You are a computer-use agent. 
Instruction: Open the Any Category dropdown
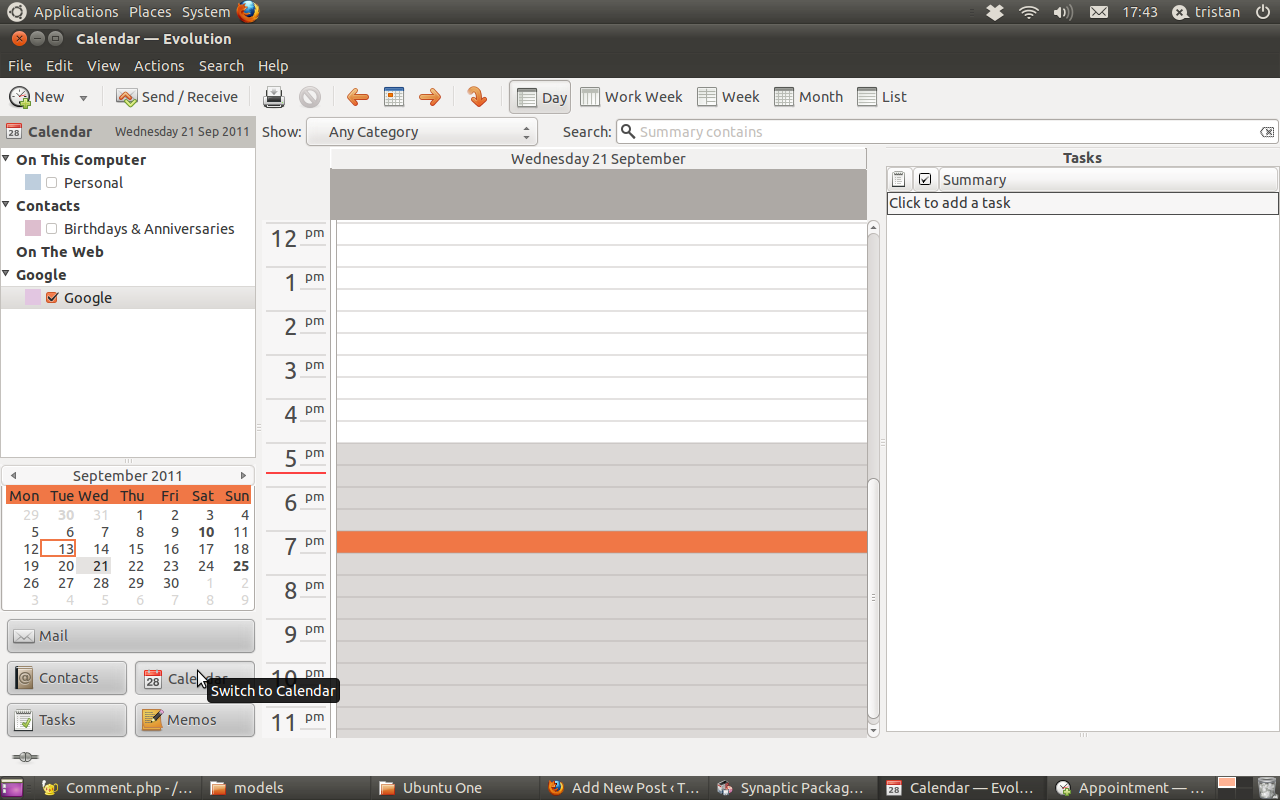click(421, 132)
